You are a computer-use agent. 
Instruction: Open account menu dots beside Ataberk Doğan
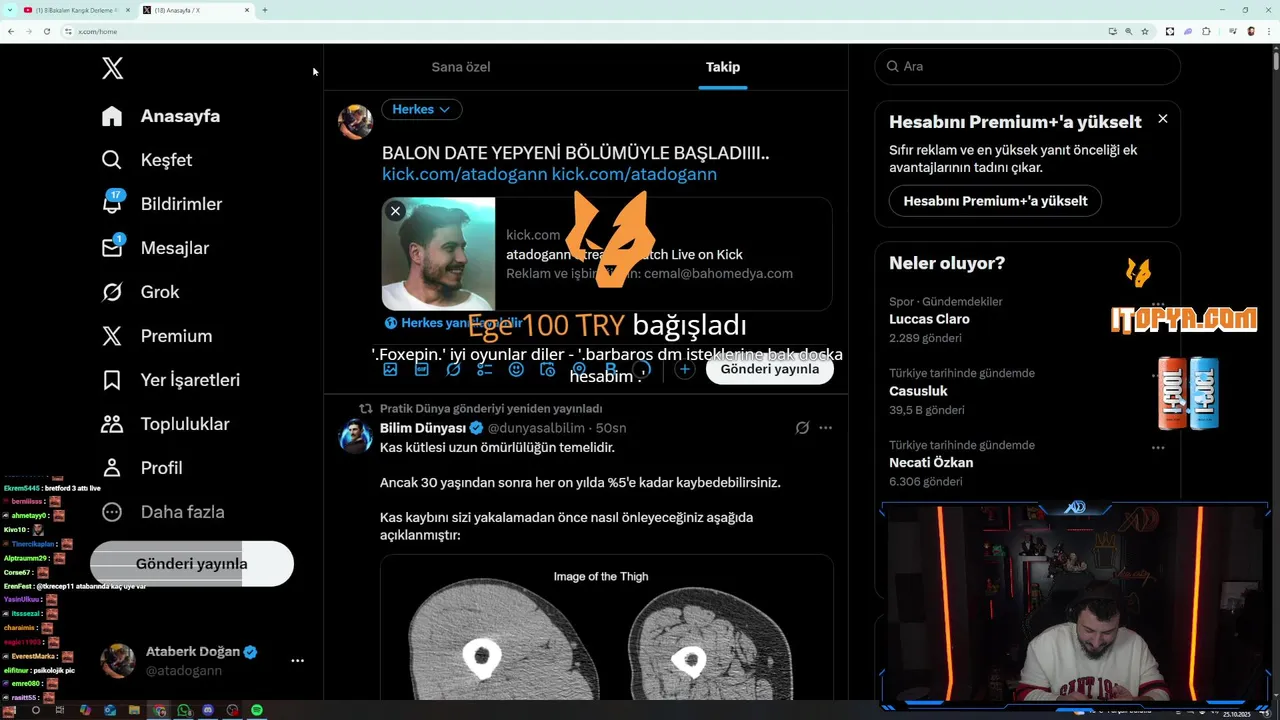pos(297,661)
